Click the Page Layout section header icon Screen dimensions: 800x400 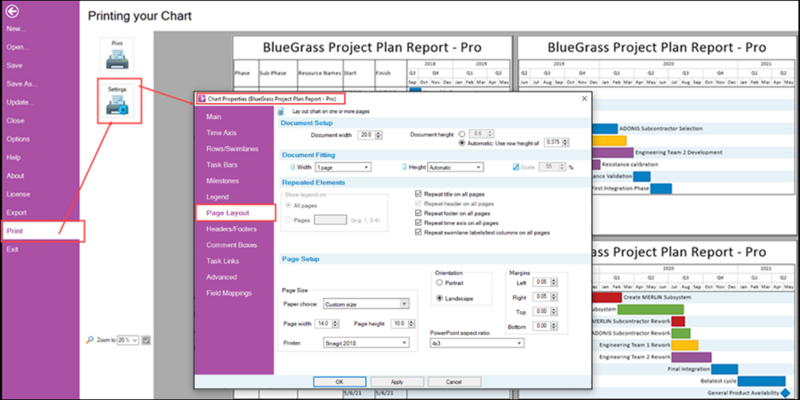pyautogui.click(x=283, y=110)
